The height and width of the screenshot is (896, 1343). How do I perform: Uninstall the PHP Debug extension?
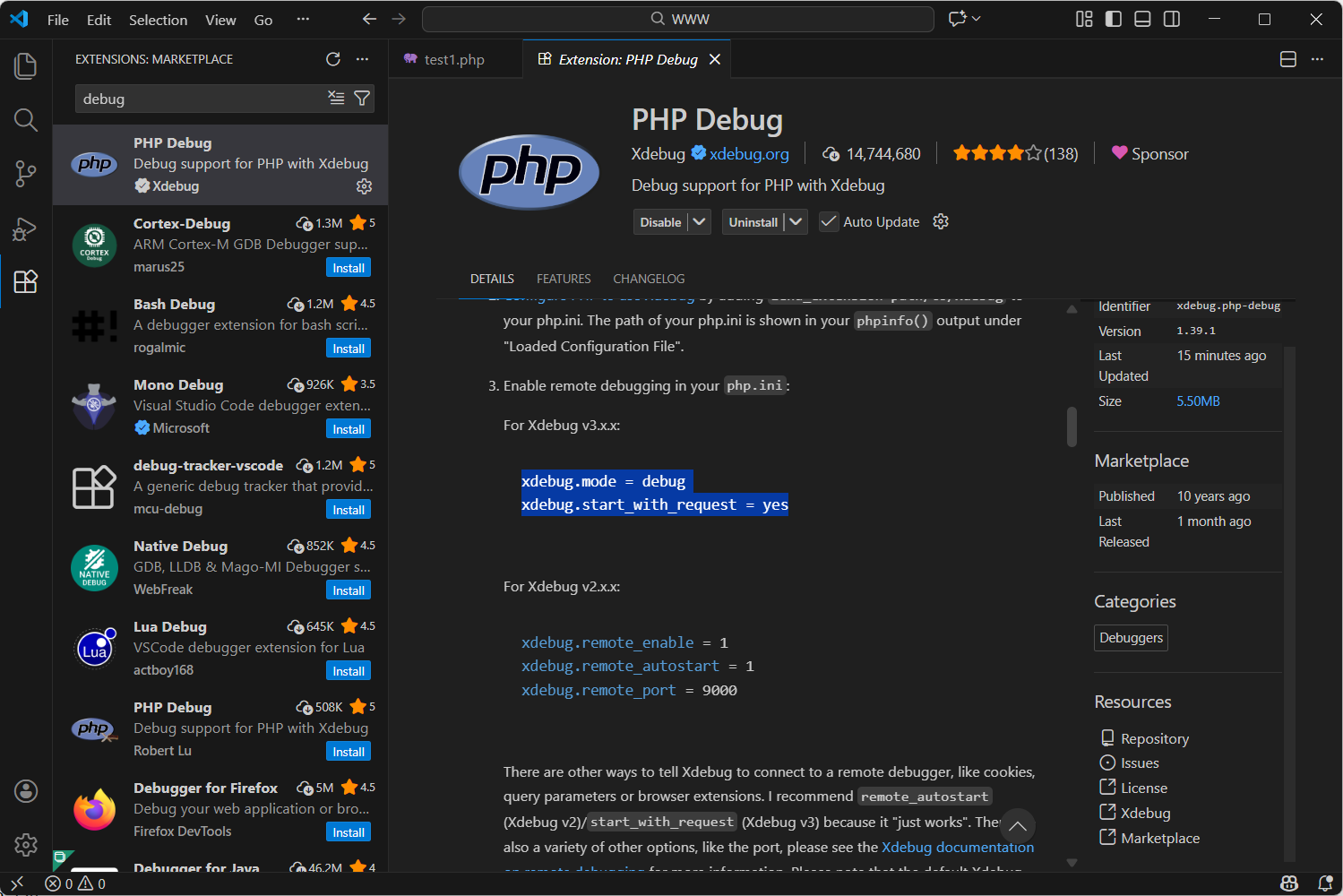click(x=753, y=222)
